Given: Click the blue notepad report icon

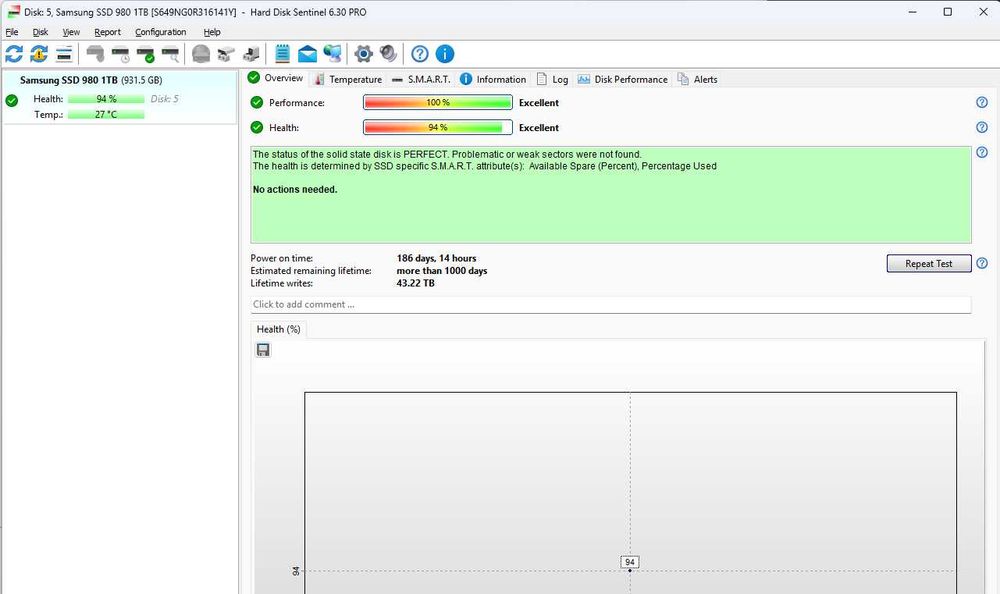Looking at the screenshot, I should click(x=282, y=54).
